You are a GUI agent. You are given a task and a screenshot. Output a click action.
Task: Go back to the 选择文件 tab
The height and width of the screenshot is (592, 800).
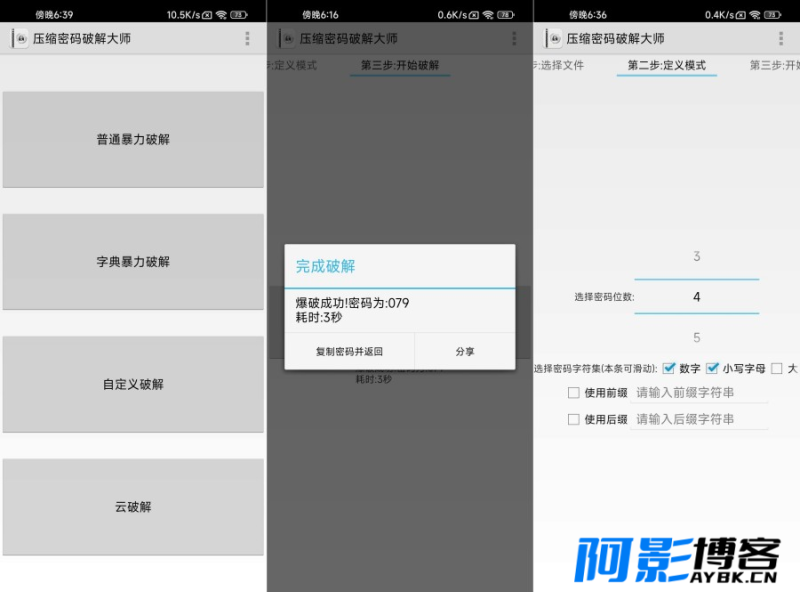(x=559, y=65)
